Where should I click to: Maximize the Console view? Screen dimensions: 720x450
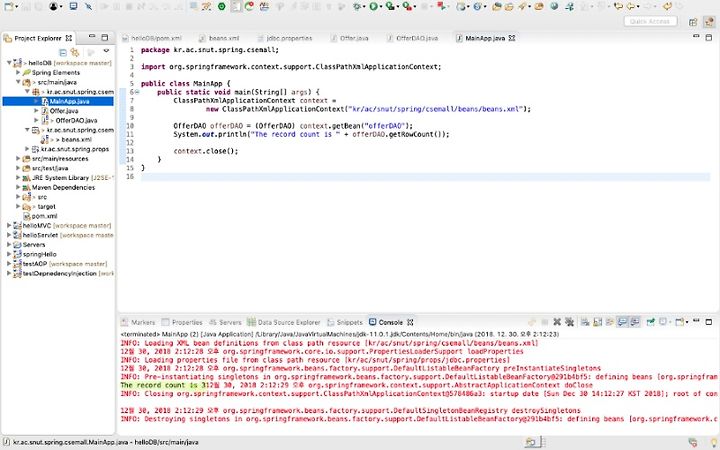tap(709, 321)
